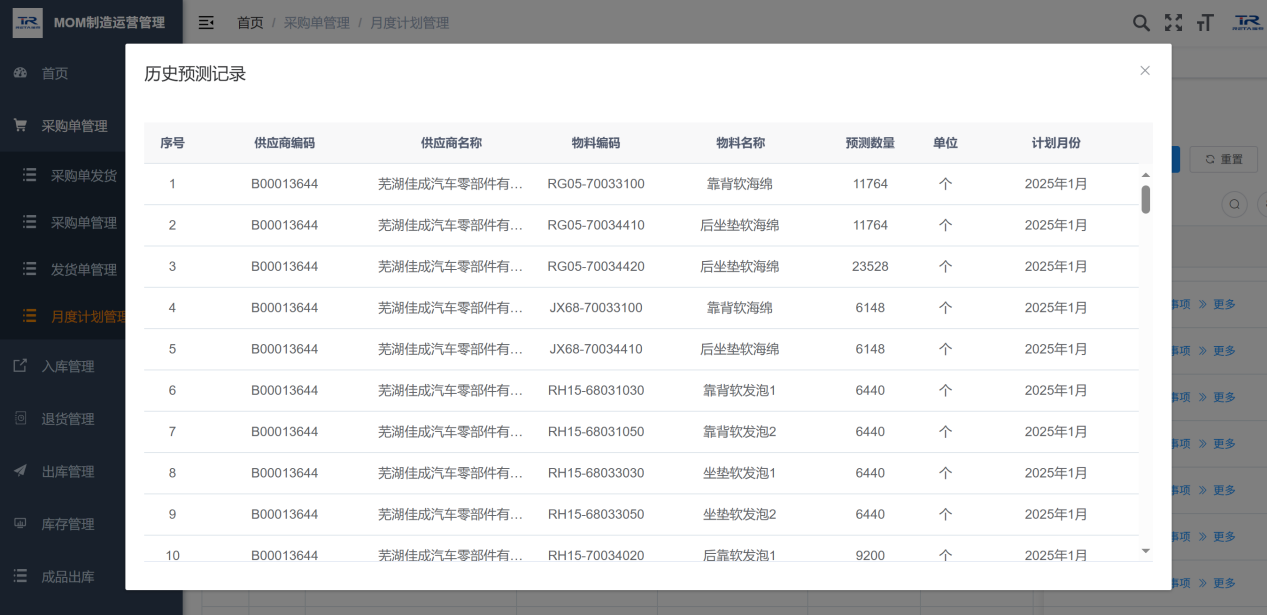Click the MOM制造运营管理 logo in sidebar
The height and width of the screenshot is (615, 1267).
pyautogui.click(x=28, y=22)
